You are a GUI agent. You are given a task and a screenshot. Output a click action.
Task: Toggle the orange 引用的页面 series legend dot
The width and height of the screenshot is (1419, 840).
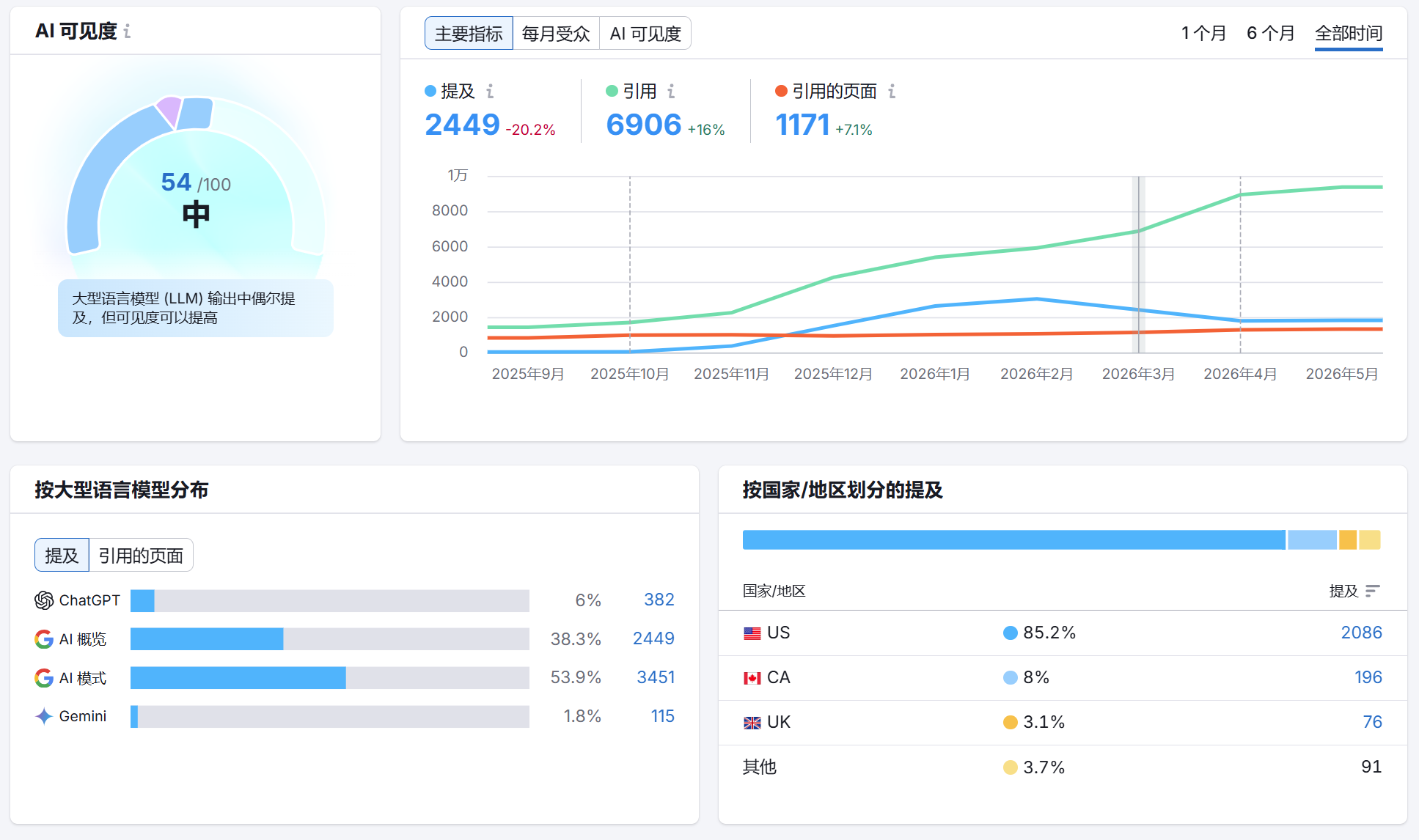pyautogui.click(x=781, y=91)
